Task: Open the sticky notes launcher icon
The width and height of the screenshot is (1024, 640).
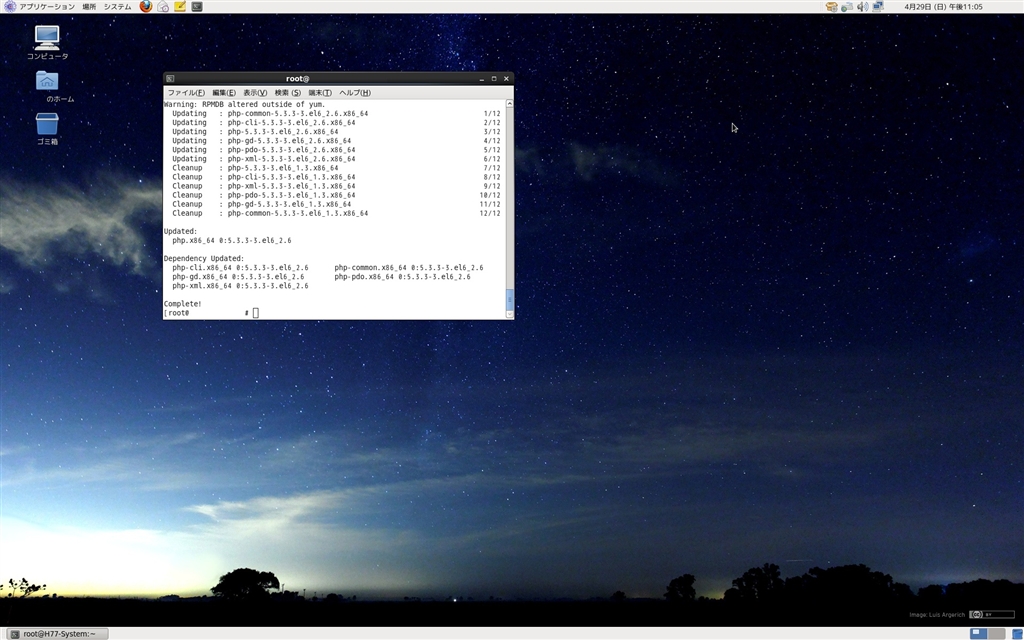Action: point(180,6)
